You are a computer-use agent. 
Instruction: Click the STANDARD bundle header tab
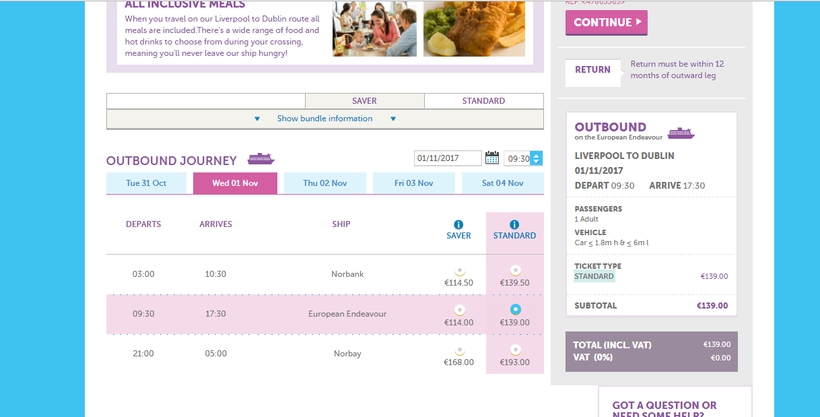point(484,101)
